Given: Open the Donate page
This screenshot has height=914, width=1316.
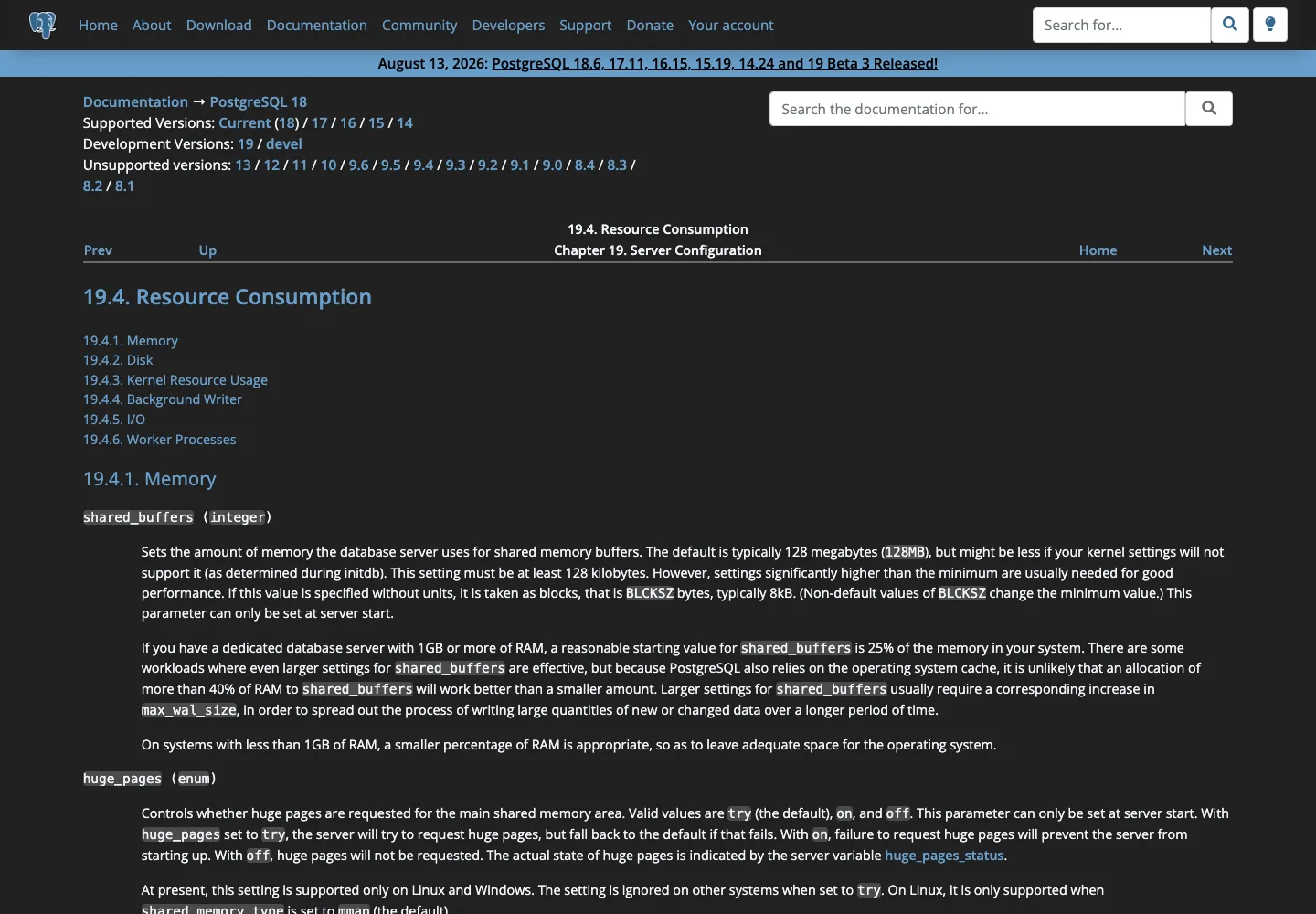Looking at the screenshot, I should coord(650,25).
